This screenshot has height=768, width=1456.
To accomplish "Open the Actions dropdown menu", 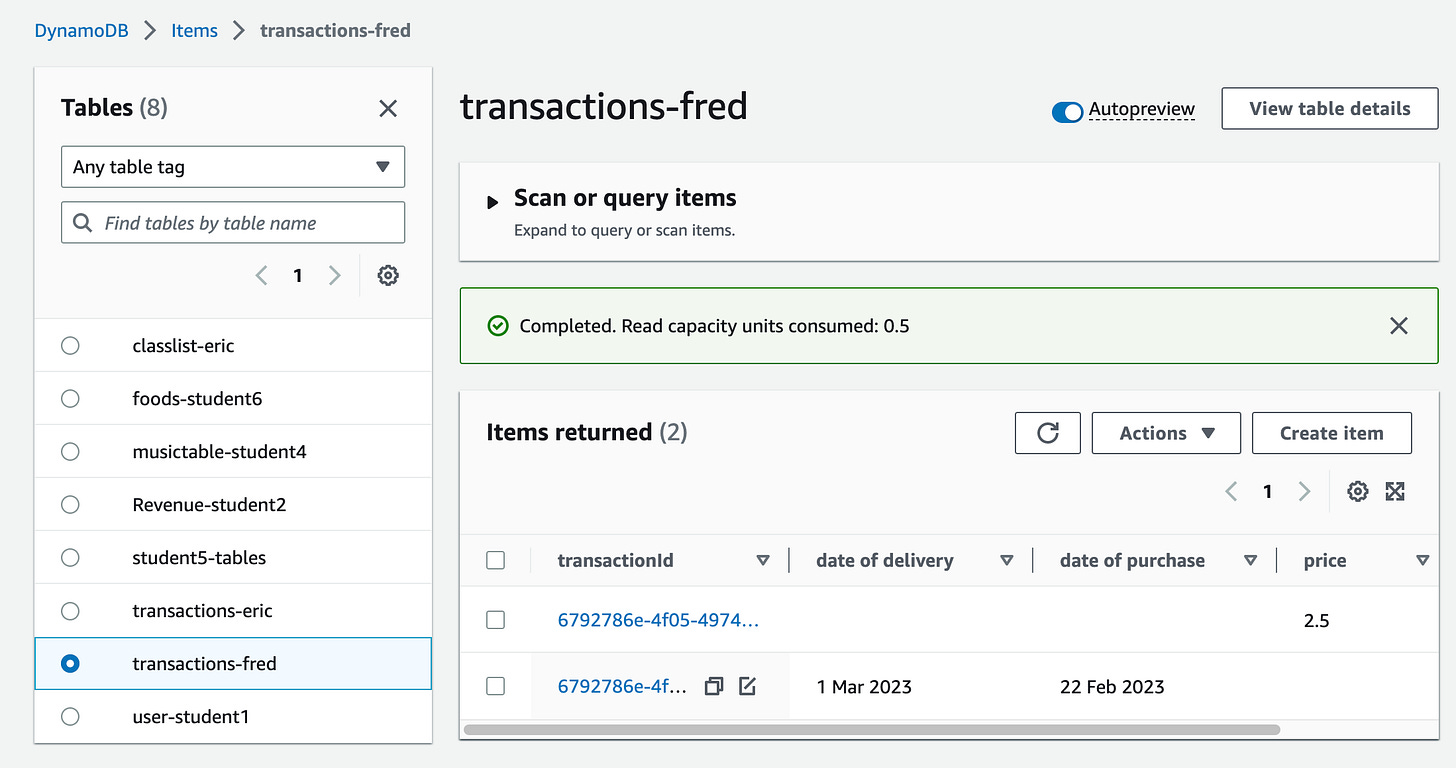I will pyautogui.click(x=1166, y=433).
